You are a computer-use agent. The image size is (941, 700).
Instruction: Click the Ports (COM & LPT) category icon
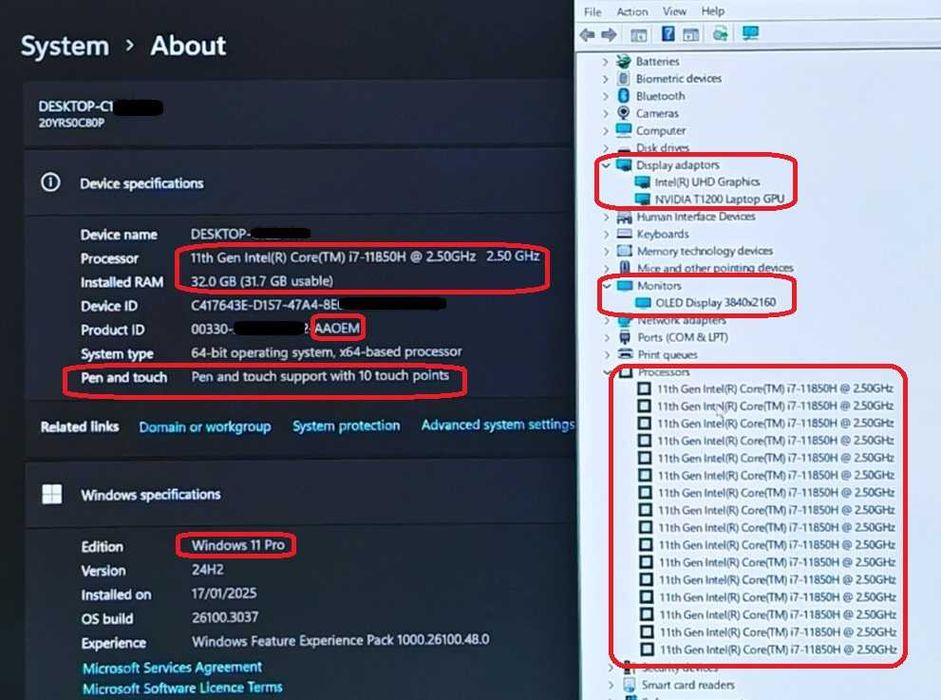(625, 337)
